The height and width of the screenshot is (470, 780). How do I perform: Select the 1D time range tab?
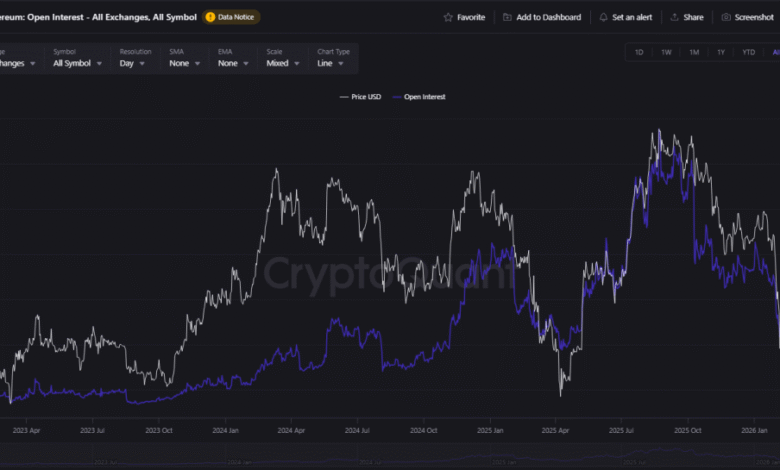(639, 52)
